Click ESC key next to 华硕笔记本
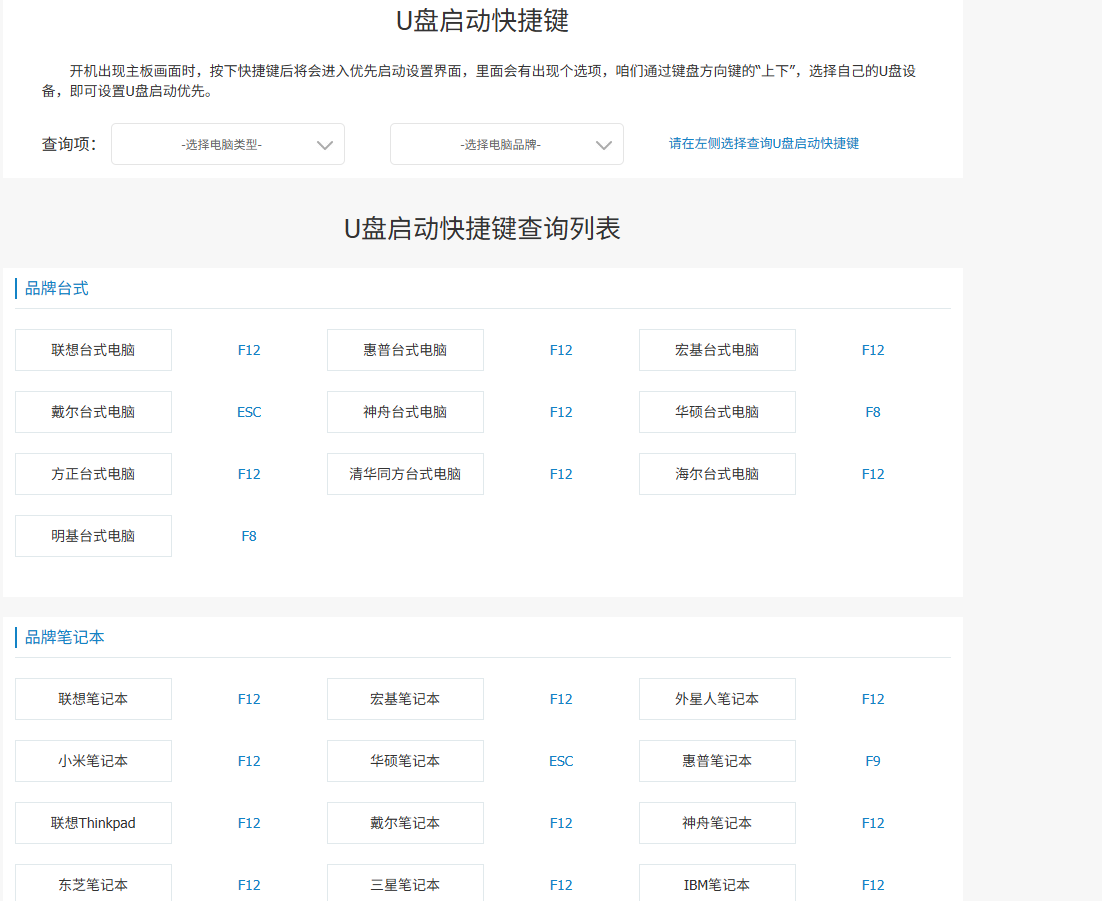Viewport: 1102px width, 901px height. pyautogui.click(x=561, y=760)
